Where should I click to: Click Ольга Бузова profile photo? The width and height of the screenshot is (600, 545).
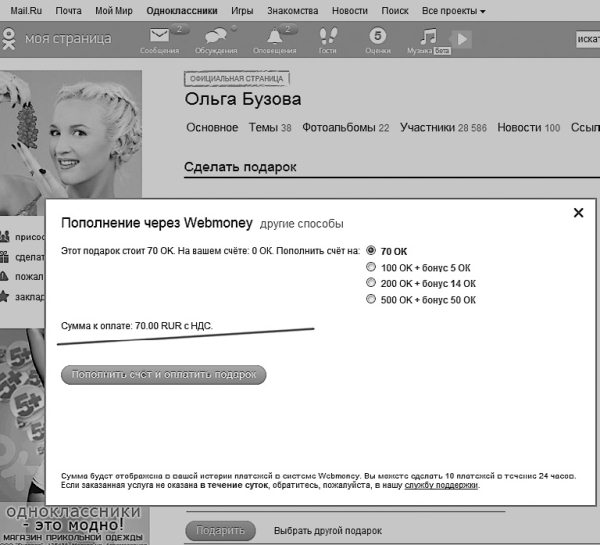(x=70, y=135)
